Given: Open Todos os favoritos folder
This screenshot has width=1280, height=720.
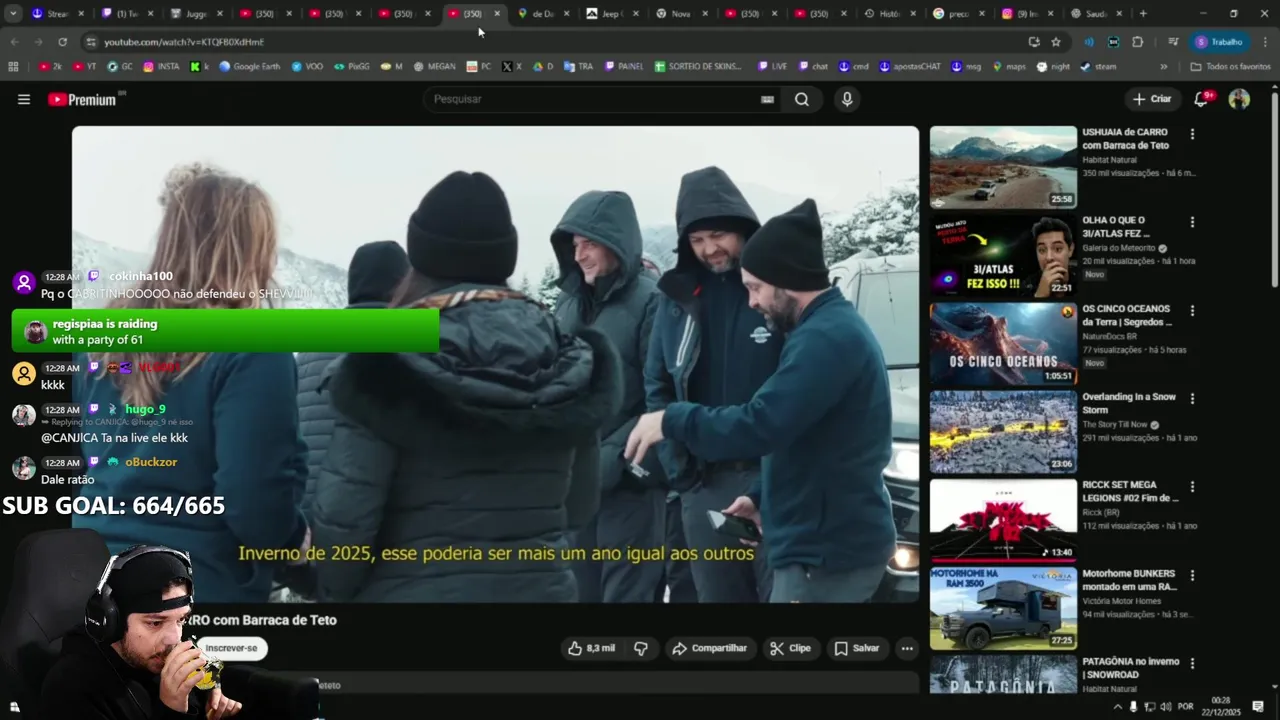Looking at the screenshot, I should click(x=1230, y=66).
